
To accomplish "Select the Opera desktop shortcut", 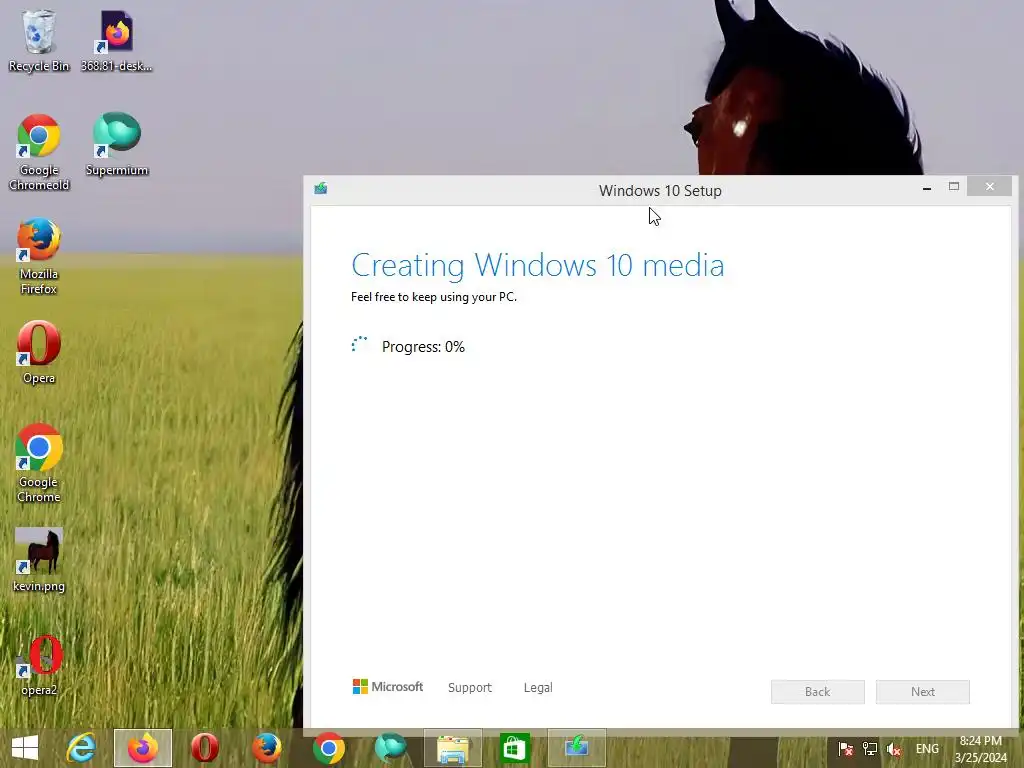I will click(x=39, y=352).
